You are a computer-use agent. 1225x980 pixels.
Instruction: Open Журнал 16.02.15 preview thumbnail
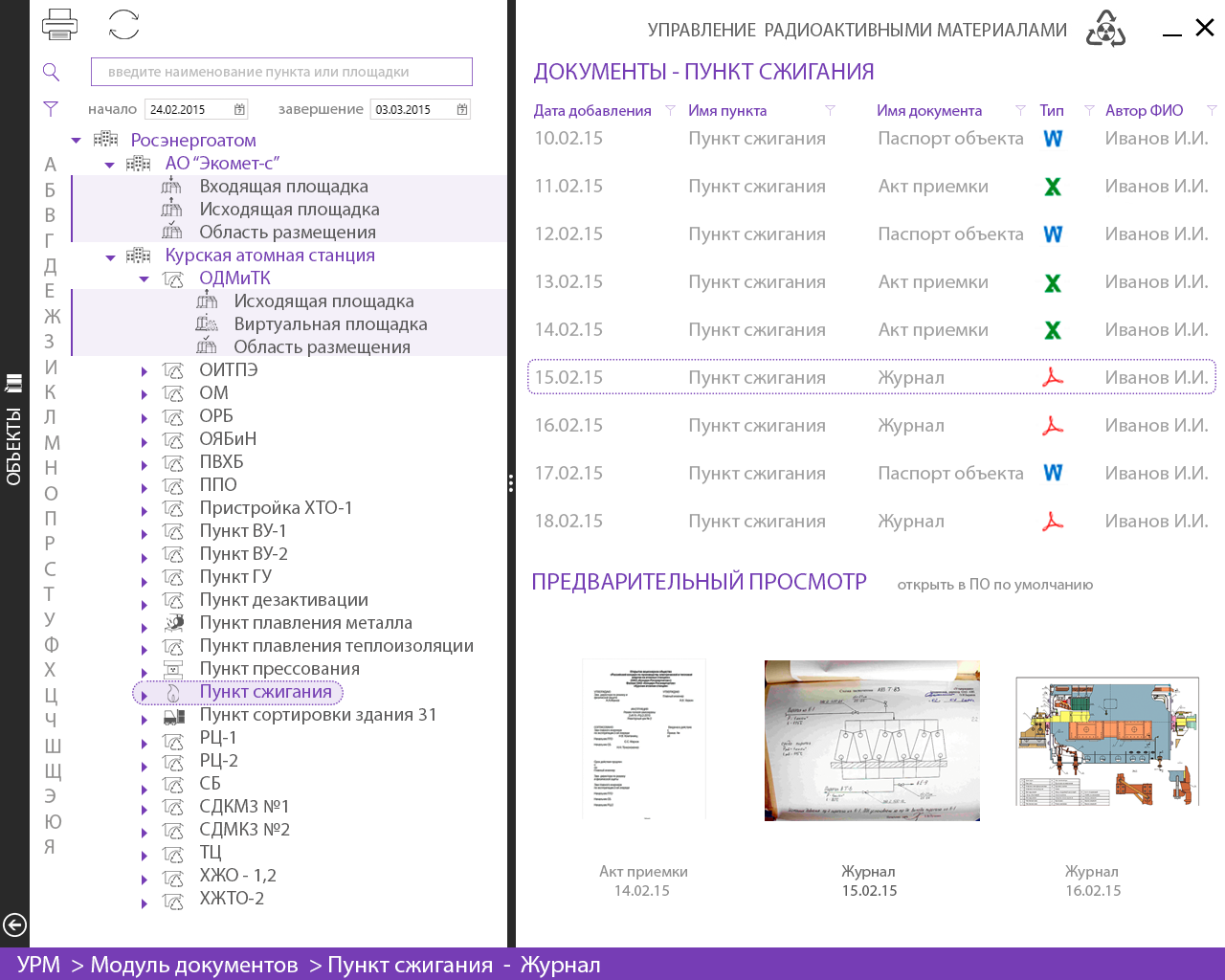[1106, 742]
